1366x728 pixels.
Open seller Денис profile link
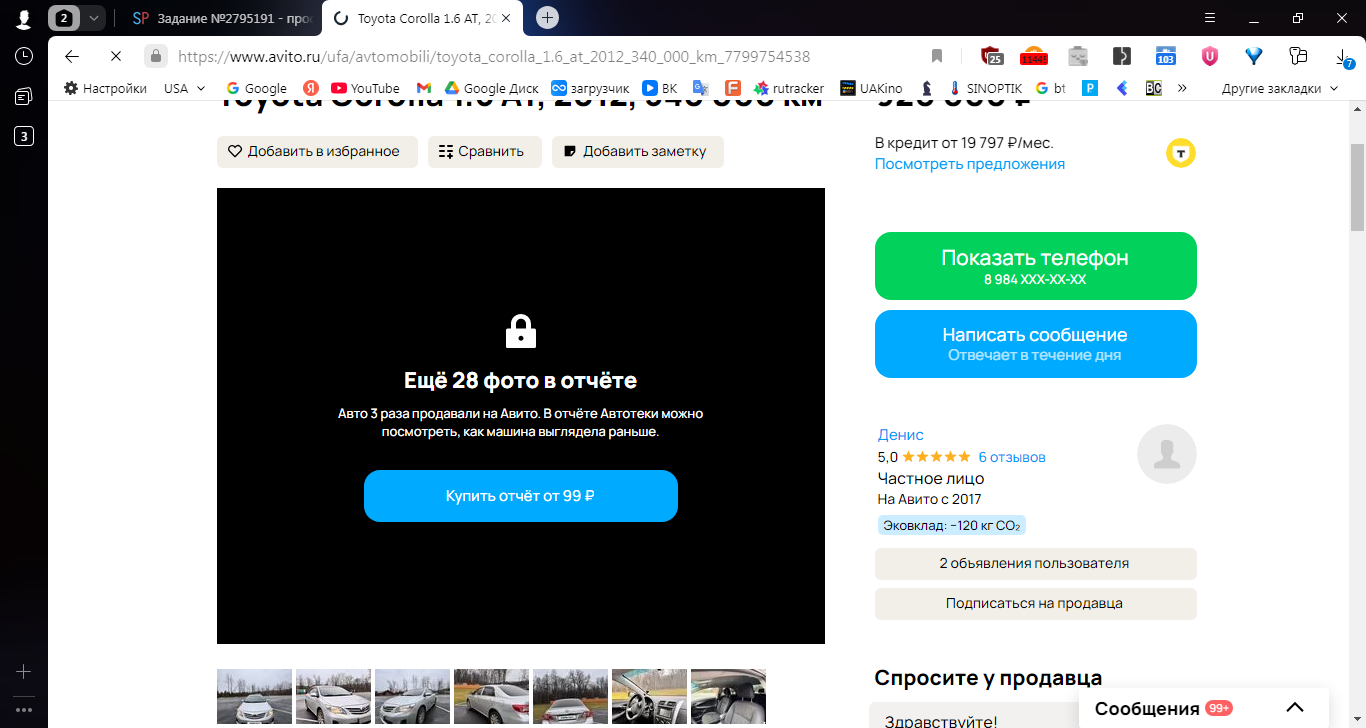pos(901,435)
